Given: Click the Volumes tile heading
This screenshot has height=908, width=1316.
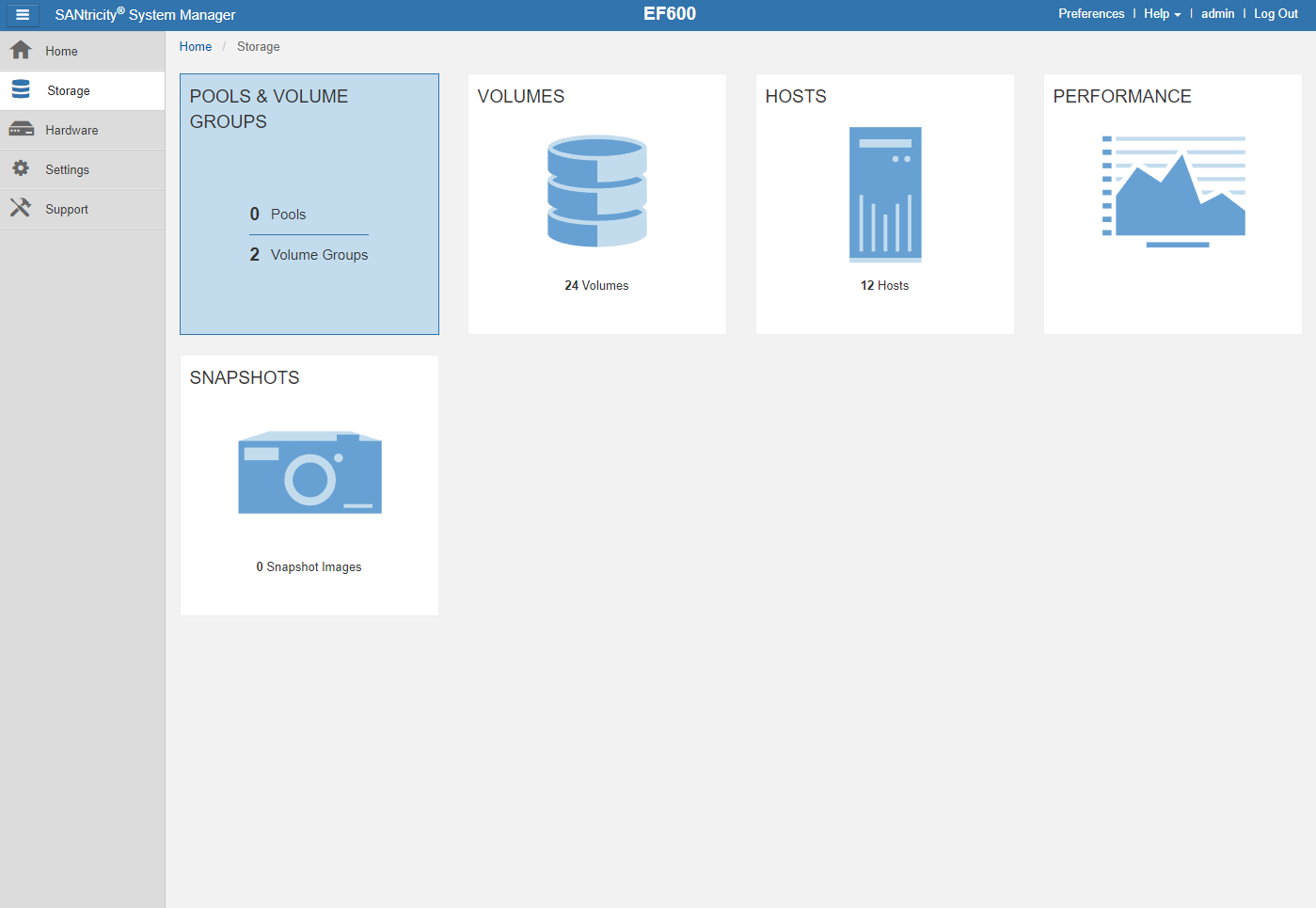Looking at the screenshot, I should pyautogui.click(x=521, y=96).
